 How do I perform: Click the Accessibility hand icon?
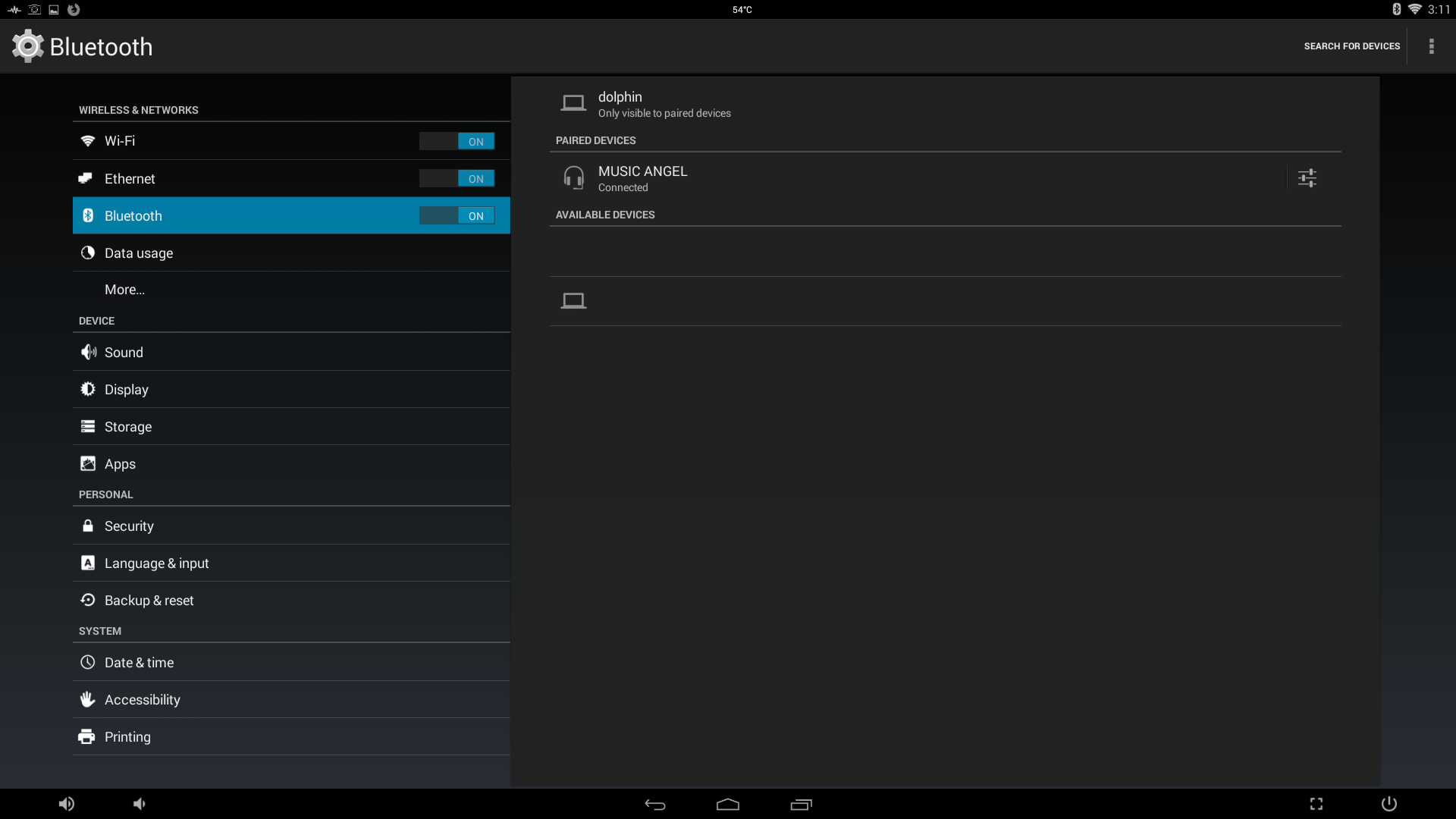(88, 699)
